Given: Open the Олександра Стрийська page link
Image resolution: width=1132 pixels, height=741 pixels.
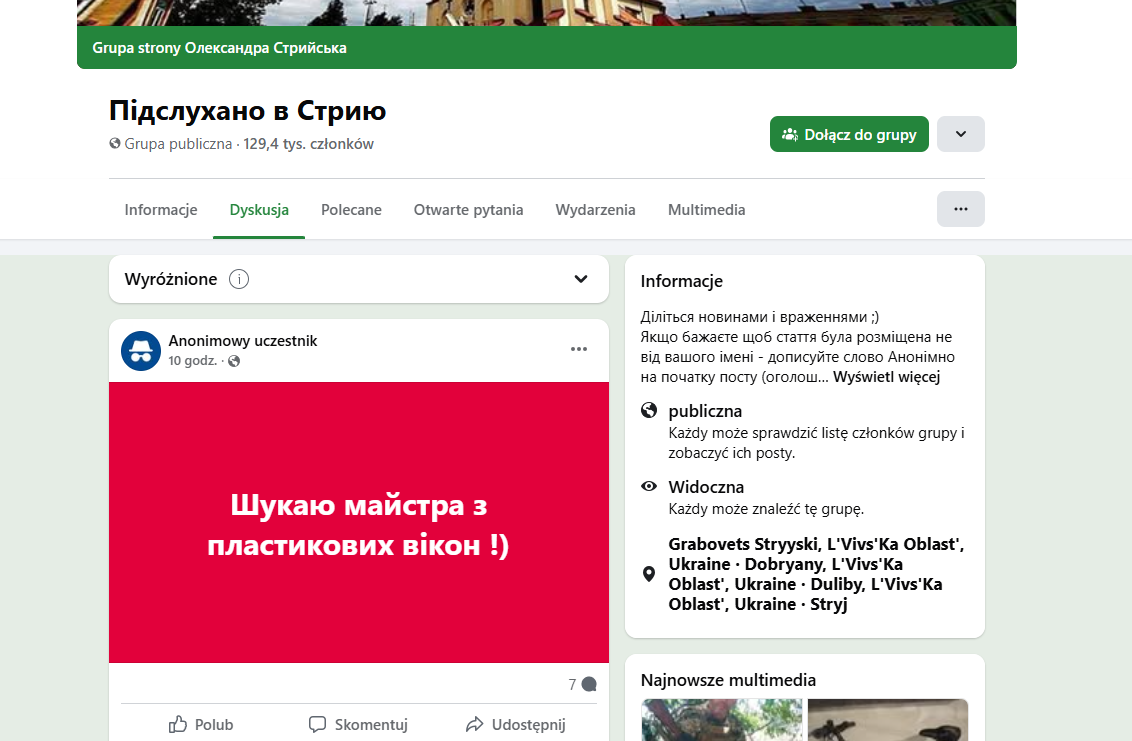Looking at the screenshot, I should tap(266, 48).
